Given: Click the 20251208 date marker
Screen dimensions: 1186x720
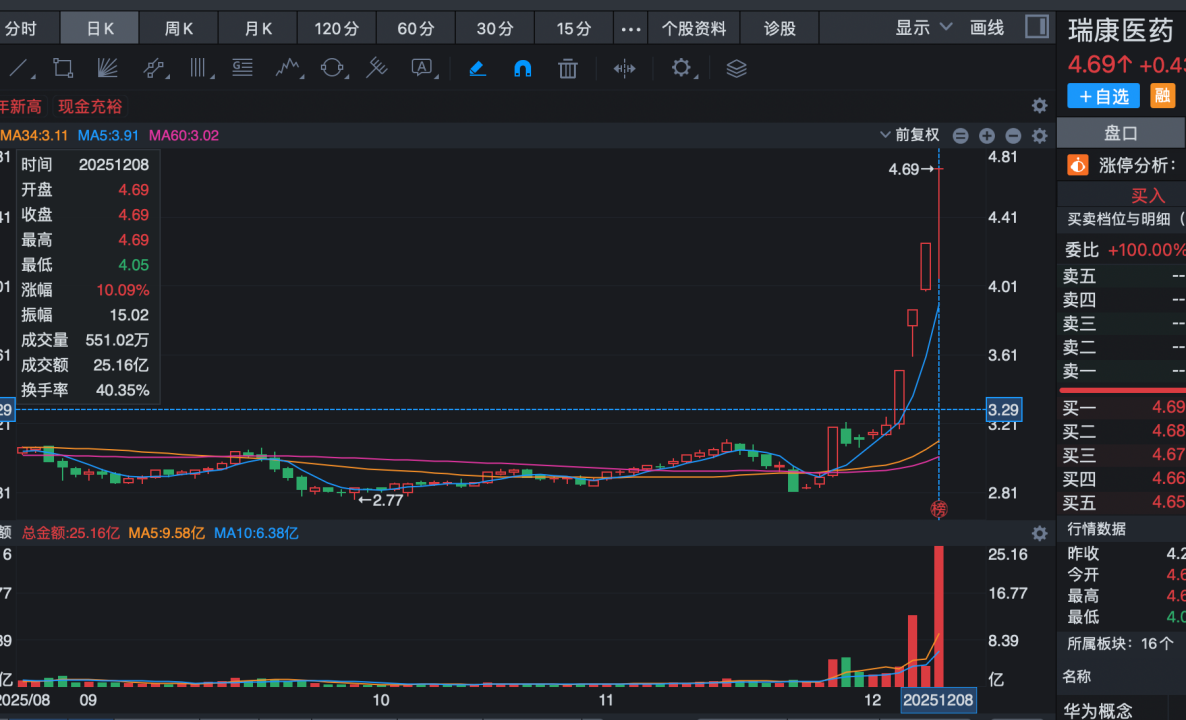Looking at the screenshot, I should click(x=938, y=700).
